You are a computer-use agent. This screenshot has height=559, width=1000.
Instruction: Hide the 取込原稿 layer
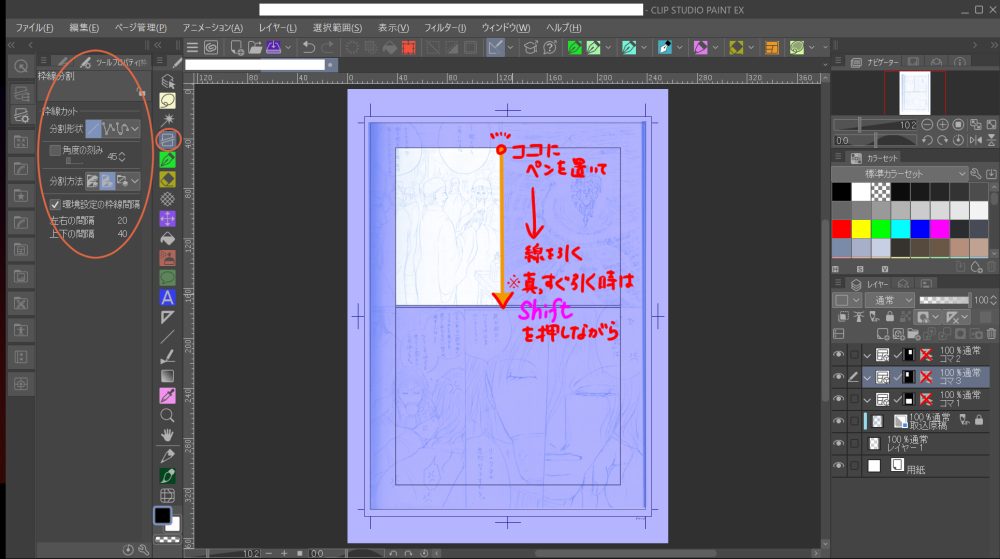(x=839, y=421)
